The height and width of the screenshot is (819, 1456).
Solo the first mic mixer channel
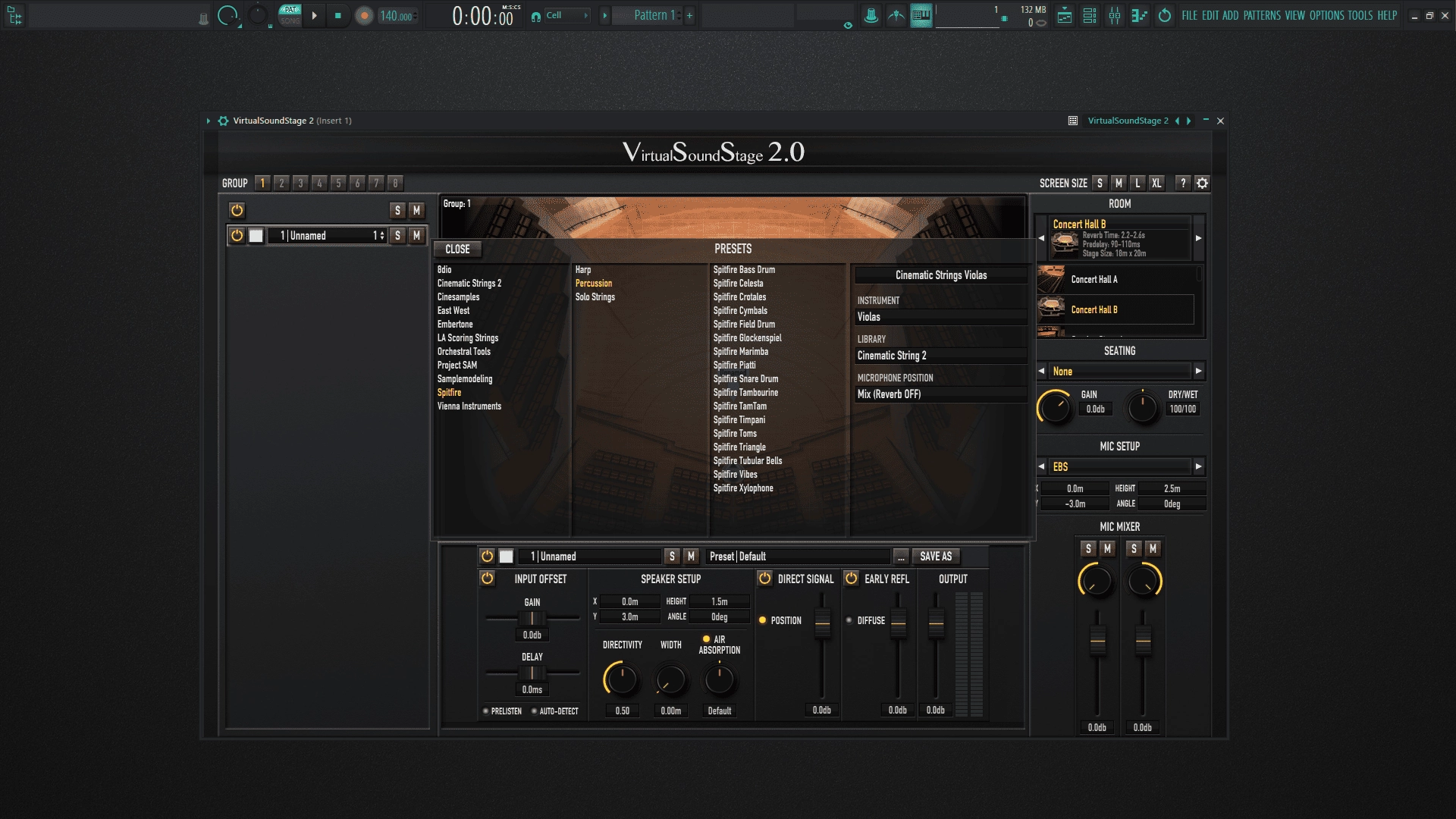[1088, 548]
